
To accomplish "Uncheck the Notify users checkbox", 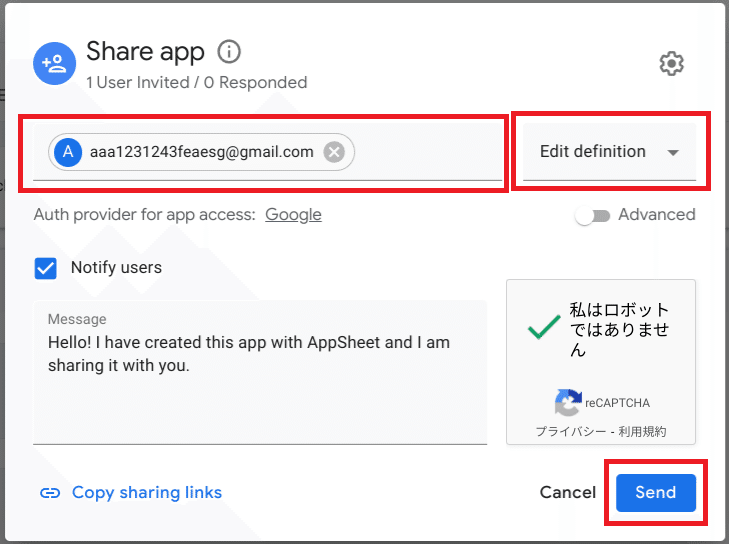I will [46, 268].
